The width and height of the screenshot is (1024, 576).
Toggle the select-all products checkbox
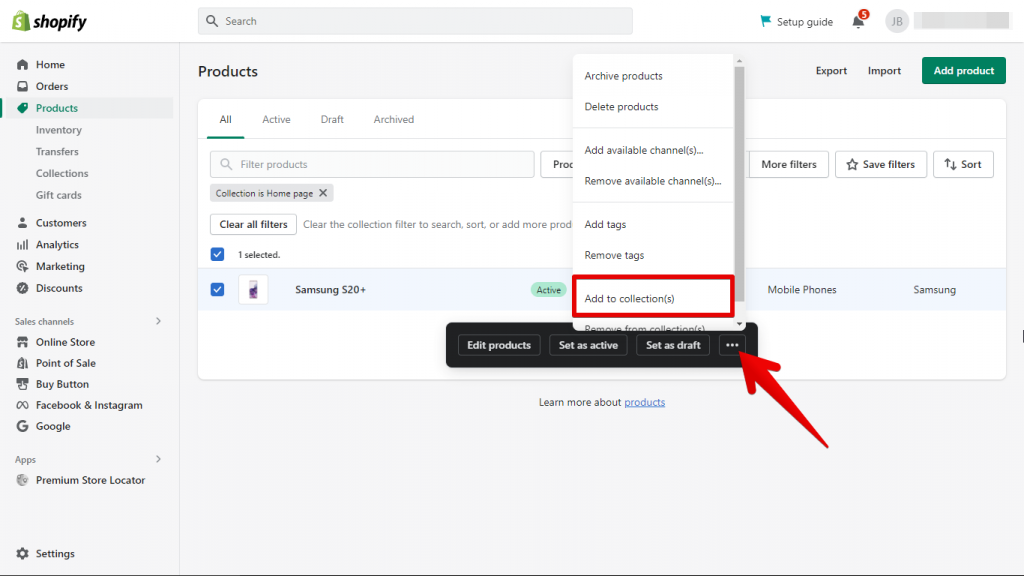[x=217, y=254]
